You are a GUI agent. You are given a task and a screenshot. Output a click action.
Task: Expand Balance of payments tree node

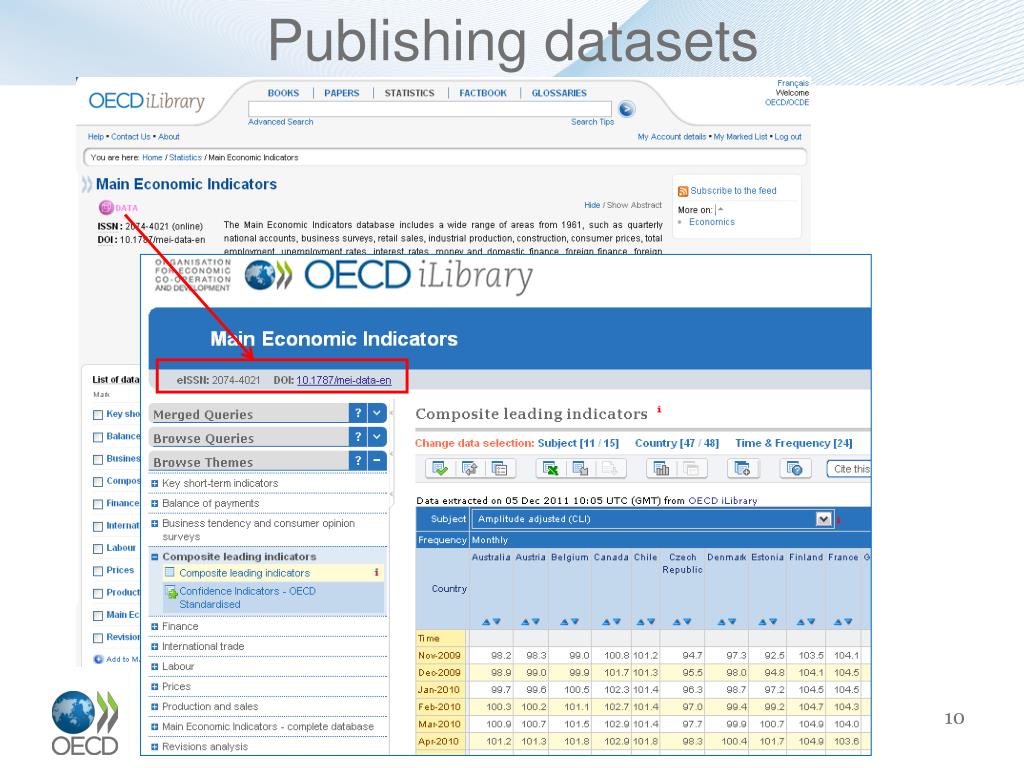[x=155, y=504]
